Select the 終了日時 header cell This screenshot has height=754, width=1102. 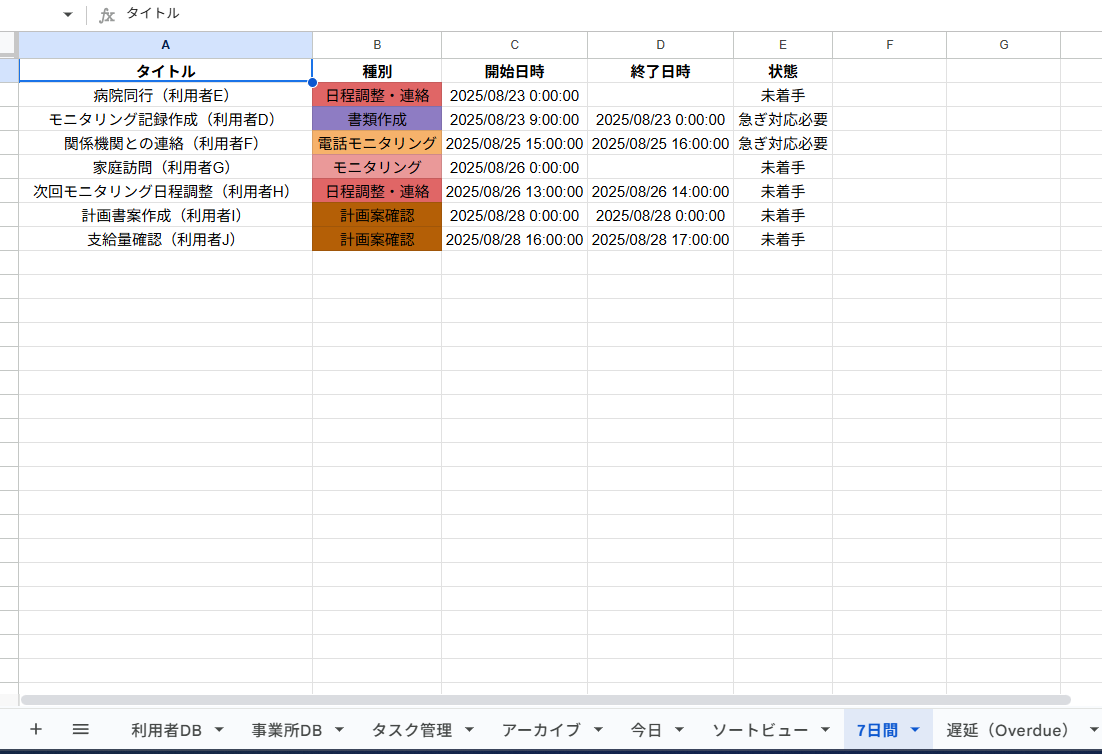tap(661, 71)
